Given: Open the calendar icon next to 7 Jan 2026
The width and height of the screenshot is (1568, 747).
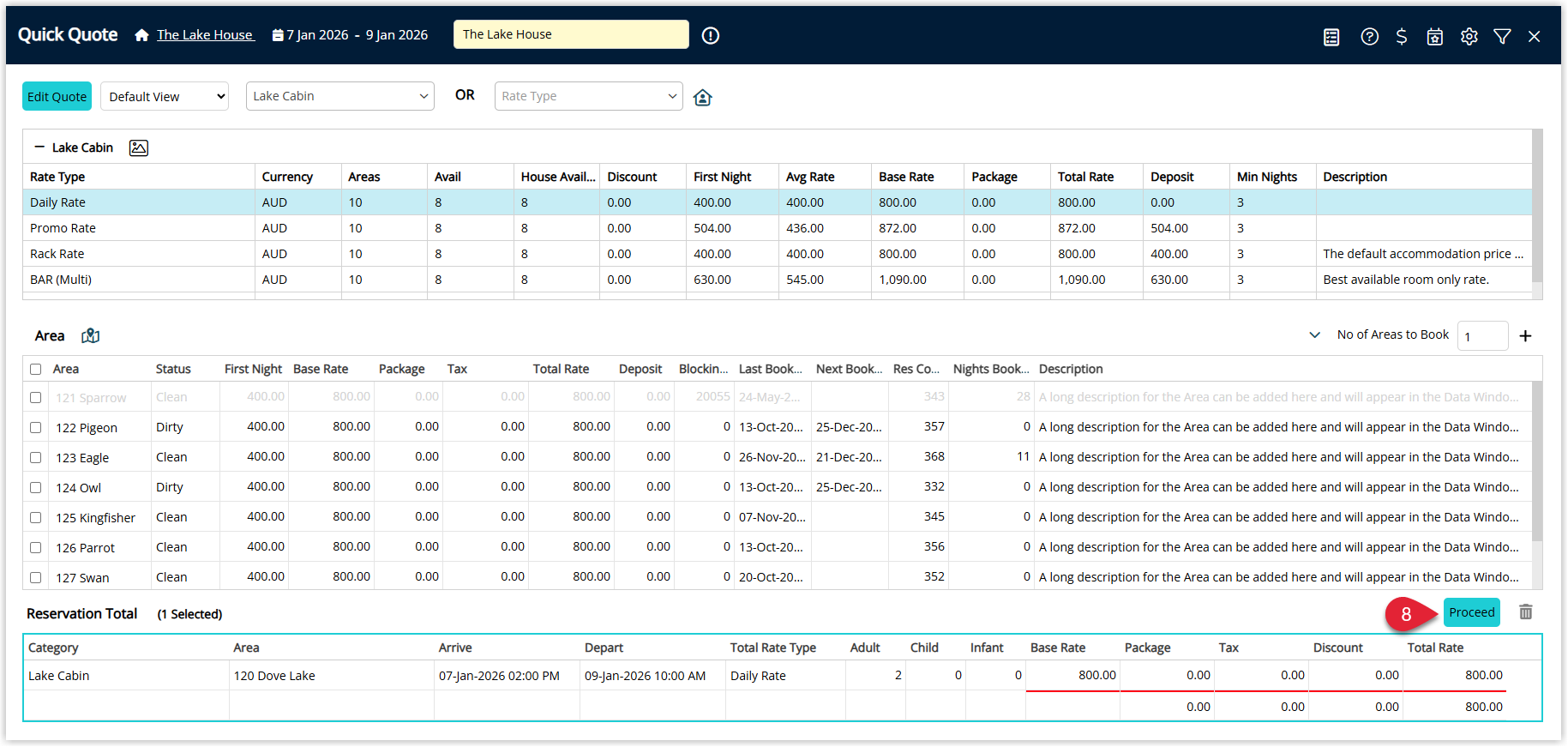Looking at the screenshot, I should (x=278, y=35).
